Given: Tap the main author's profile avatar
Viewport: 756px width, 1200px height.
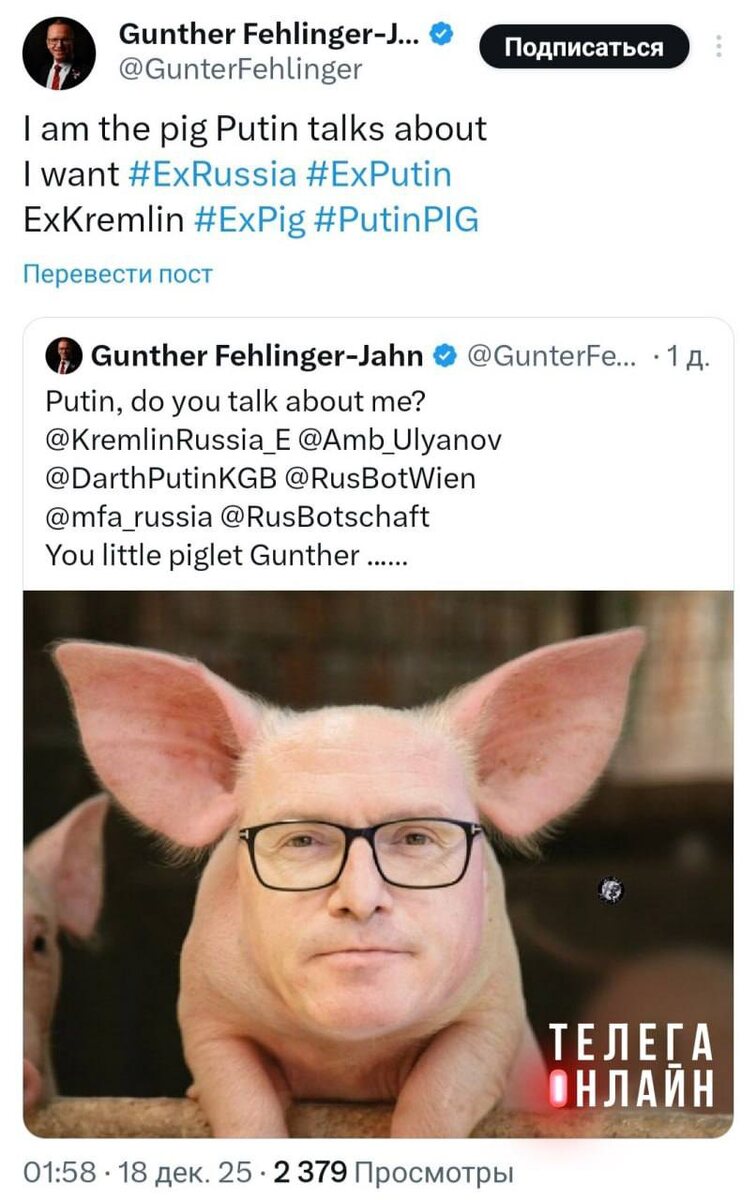Looking at the screenshot, I should click(59, 53).
